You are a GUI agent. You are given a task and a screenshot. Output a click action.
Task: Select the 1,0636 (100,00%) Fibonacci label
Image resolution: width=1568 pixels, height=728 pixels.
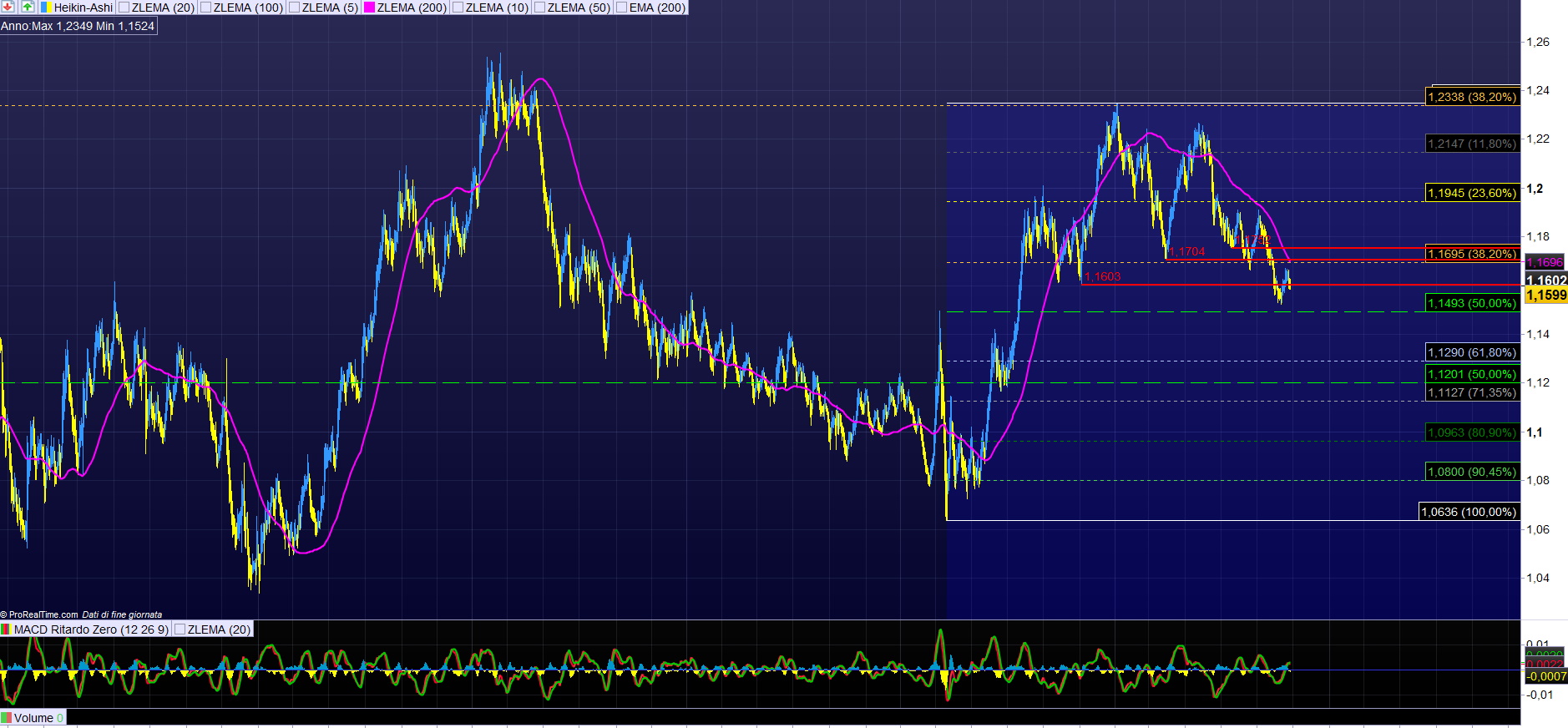pyautogui.click(x=1469, y=512)
